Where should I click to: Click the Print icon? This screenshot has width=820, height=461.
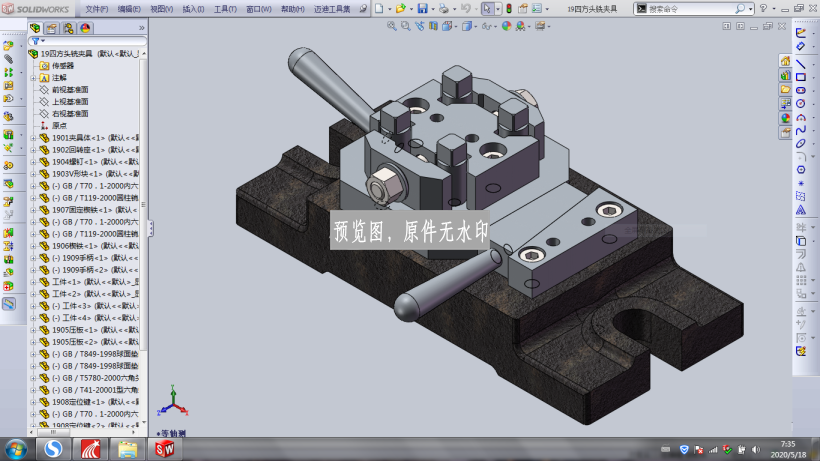[x=443, y=8]
